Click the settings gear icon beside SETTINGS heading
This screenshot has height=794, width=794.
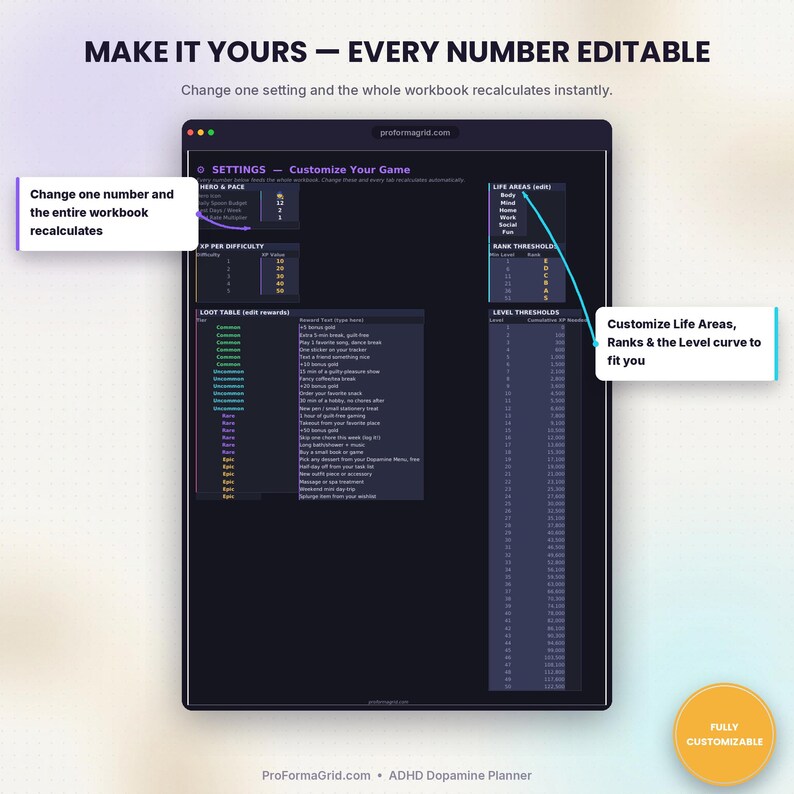201,170
